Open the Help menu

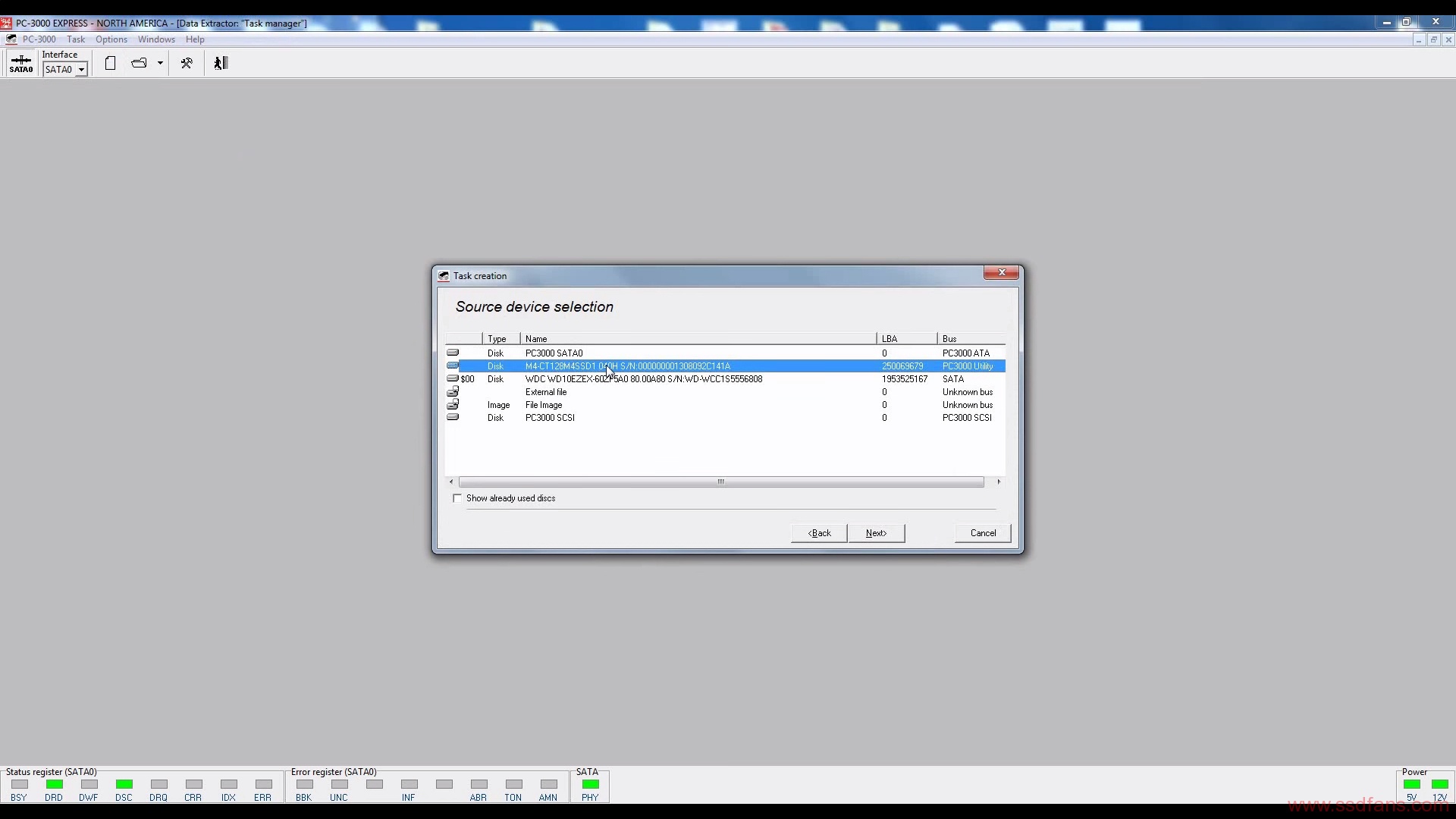[x=195, y=39]
